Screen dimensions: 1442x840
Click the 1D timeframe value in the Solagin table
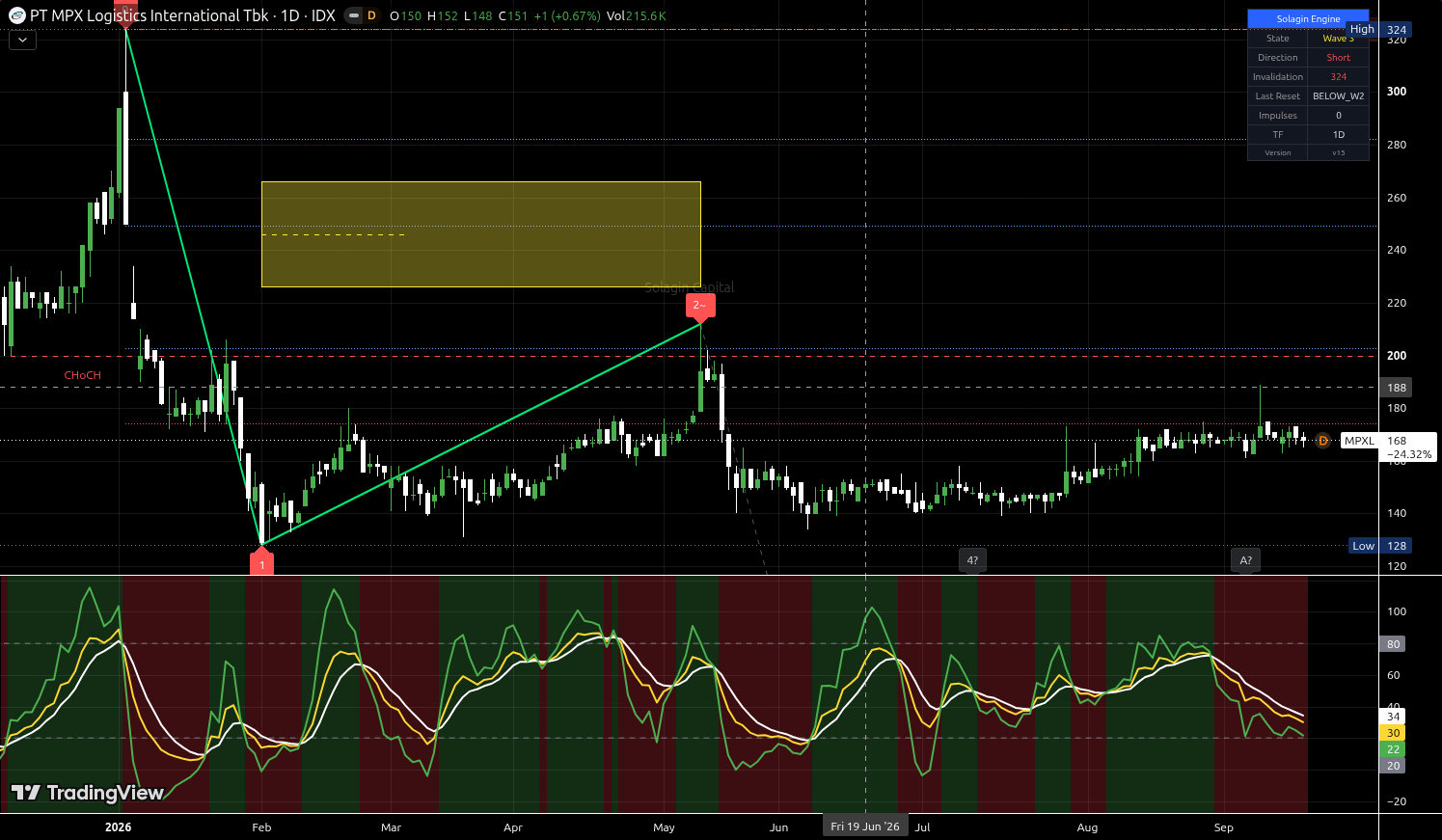click(x=1338, y=135)
